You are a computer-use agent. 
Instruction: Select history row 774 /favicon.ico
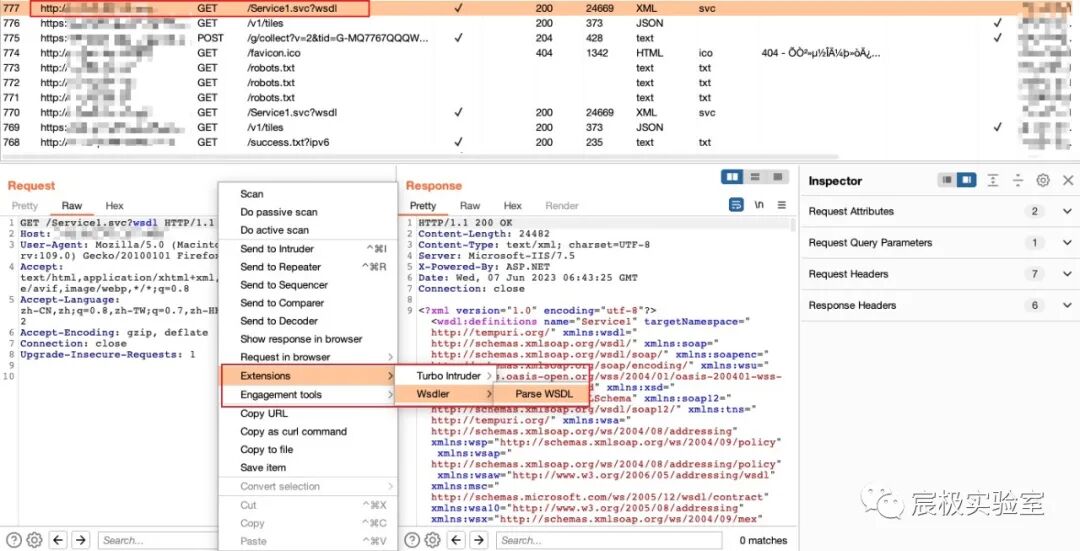[540, 53]
